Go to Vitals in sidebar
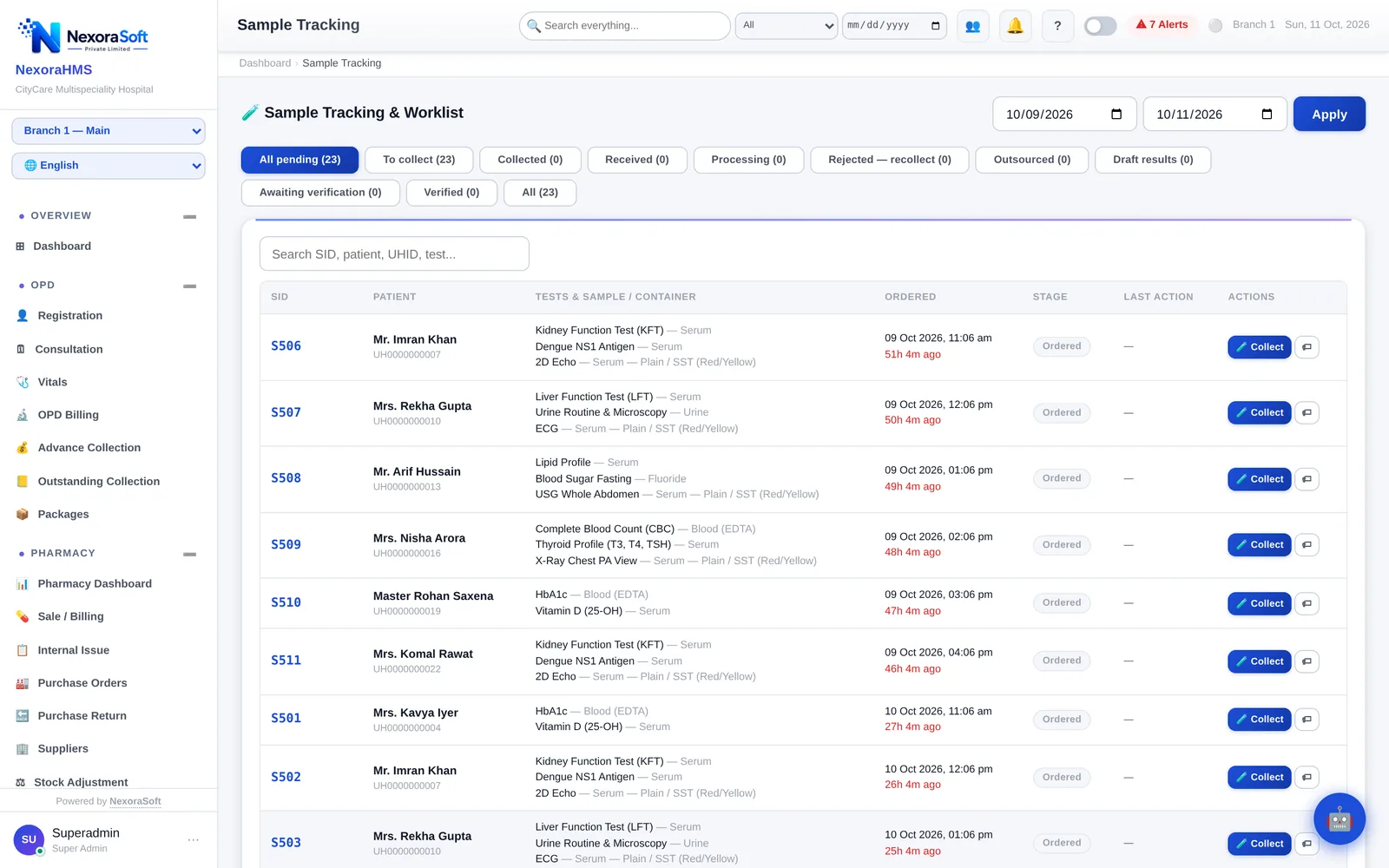This screenshot has height=868, width=1389. (52, 382)
